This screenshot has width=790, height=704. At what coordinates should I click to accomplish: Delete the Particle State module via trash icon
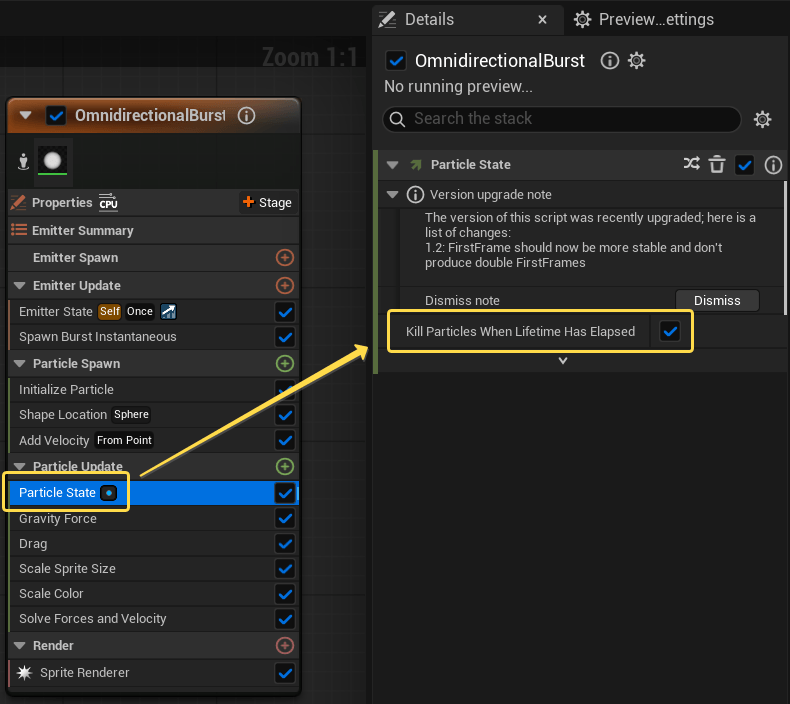[717, 164]
